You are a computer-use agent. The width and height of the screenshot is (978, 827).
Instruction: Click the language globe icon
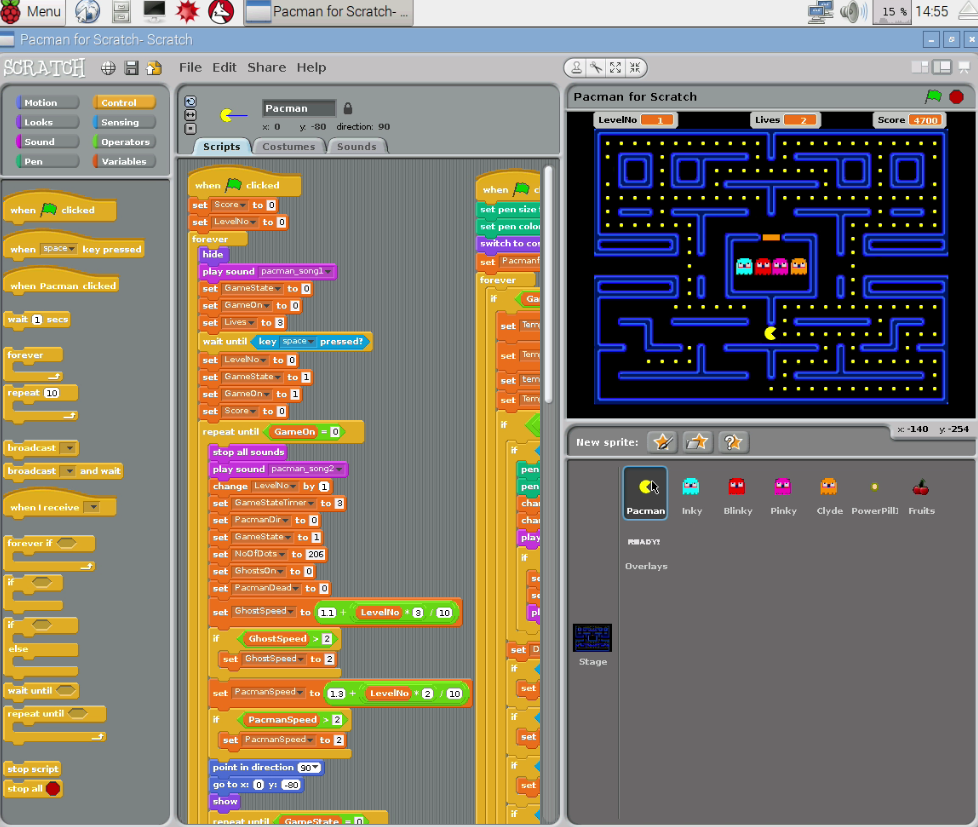point(109,68)
